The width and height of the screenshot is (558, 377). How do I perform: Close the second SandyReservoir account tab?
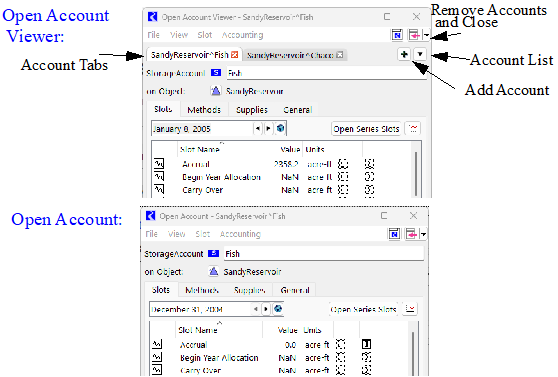[x=340, y=55]
